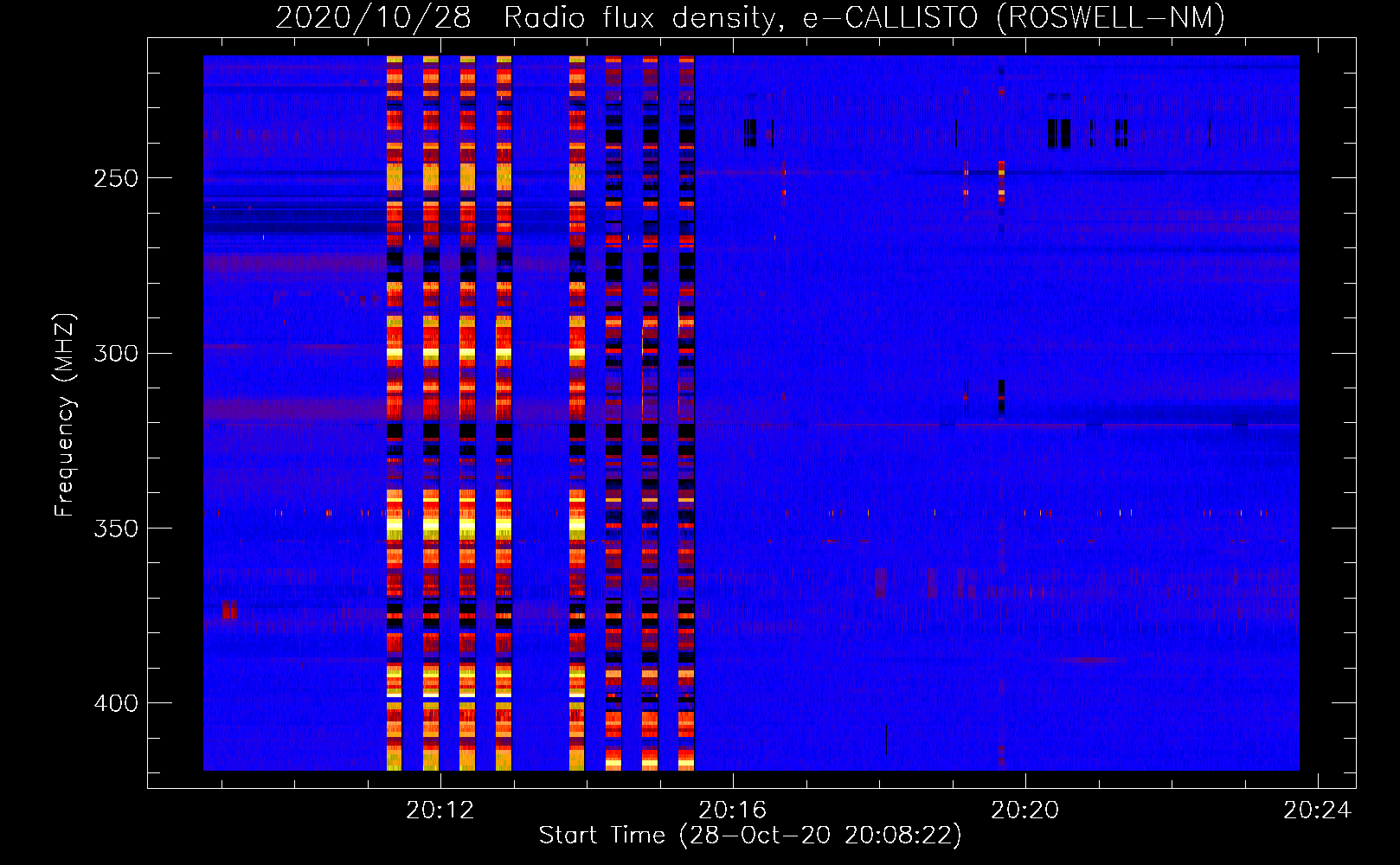Image resolution: width=1400 pixels, height=865 pixels.
Task: Click the 20:16 time tick label
Action: coord(733,811)
